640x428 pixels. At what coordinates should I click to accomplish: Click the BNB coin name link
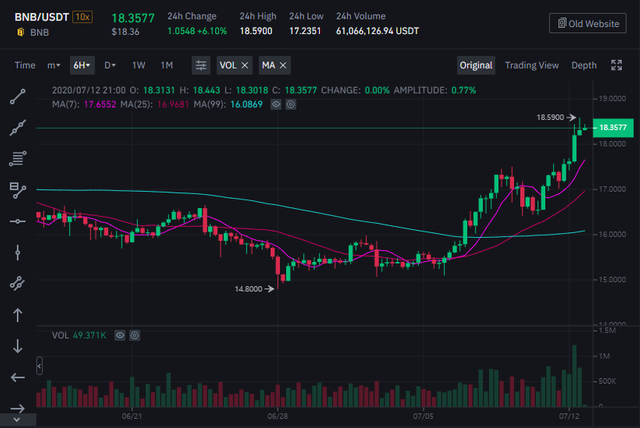40,32
